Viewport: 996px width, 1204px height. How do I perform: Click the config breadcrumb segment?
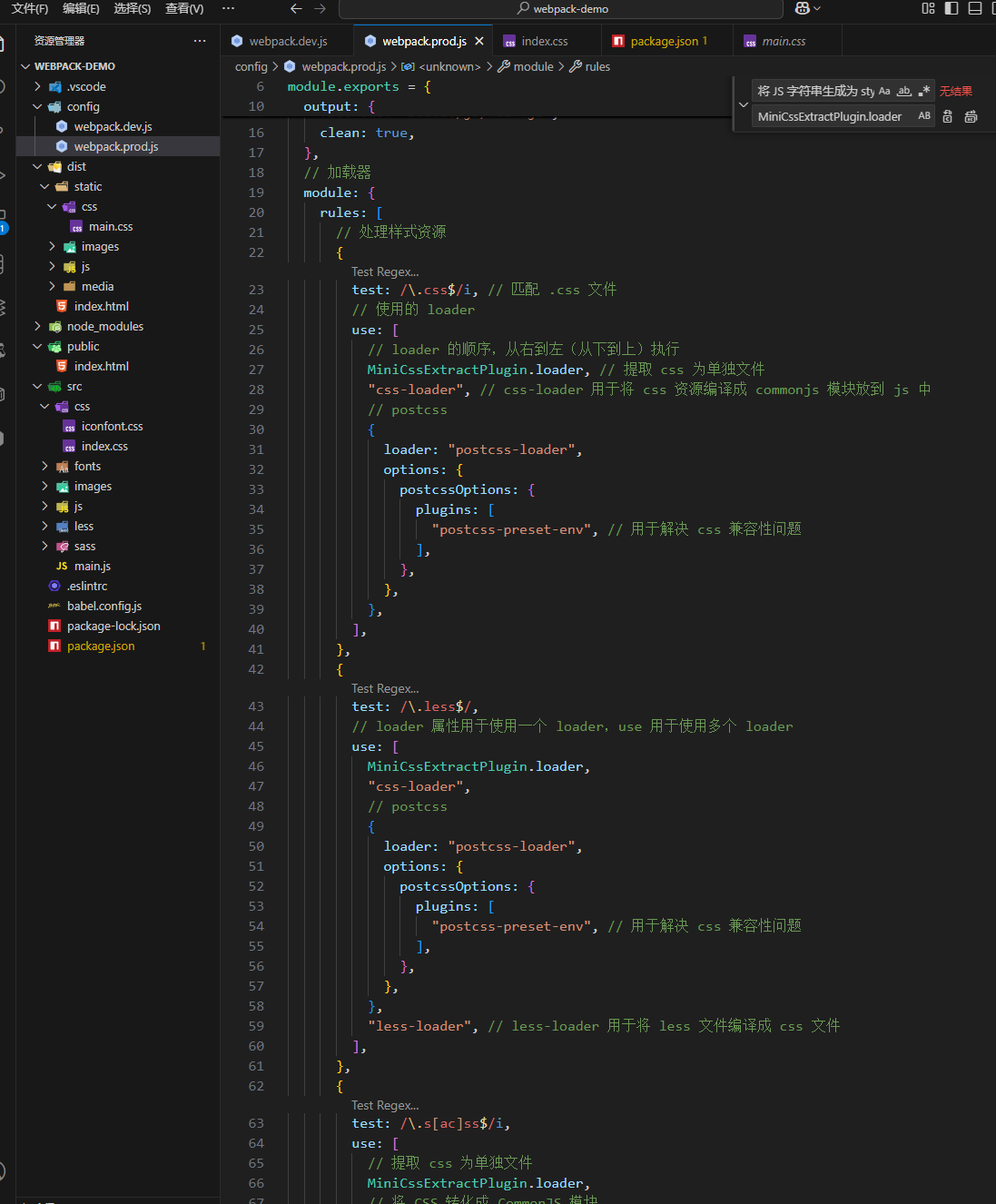coord(251,66)
